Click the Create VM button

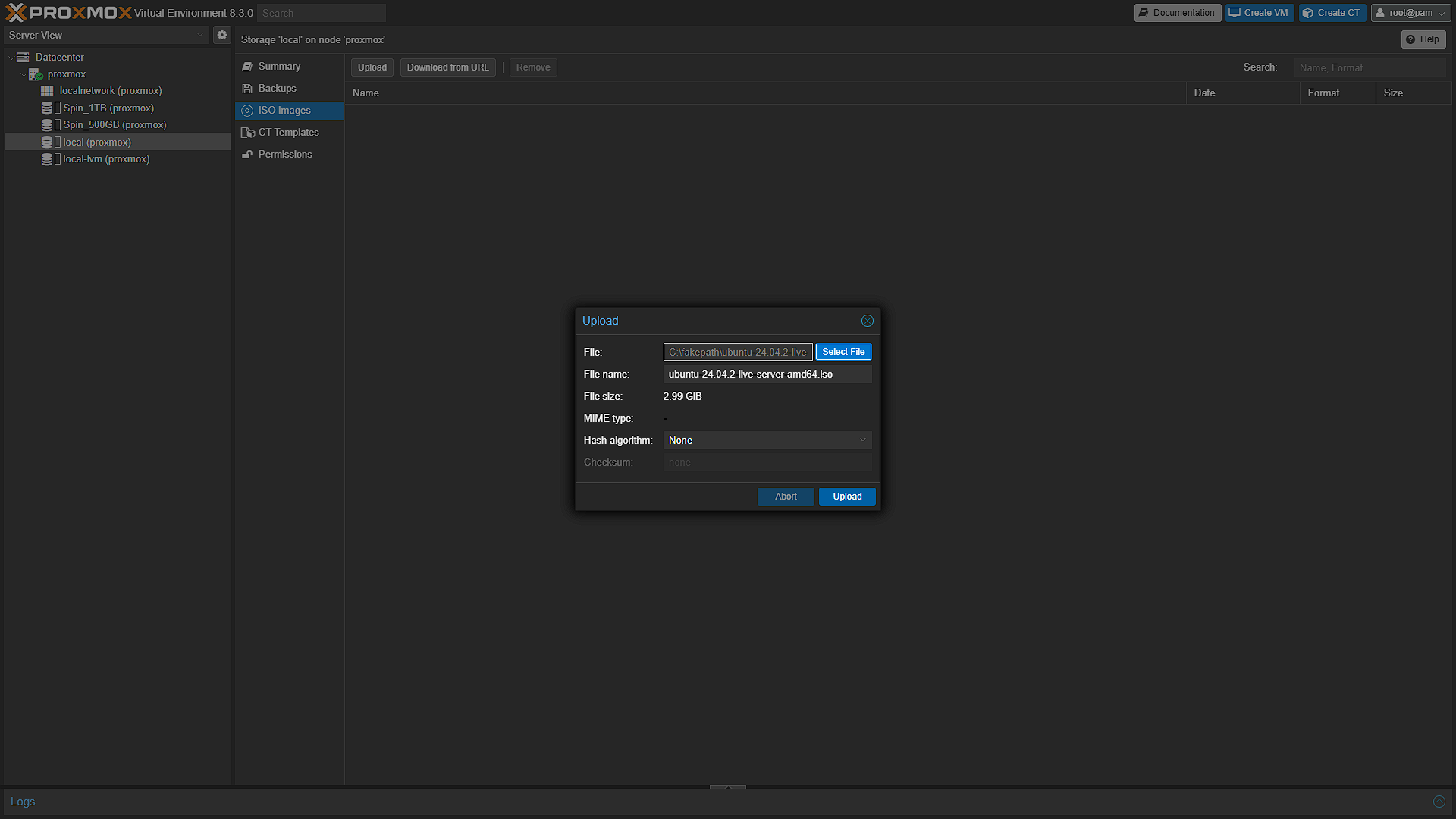(1260, 13)
